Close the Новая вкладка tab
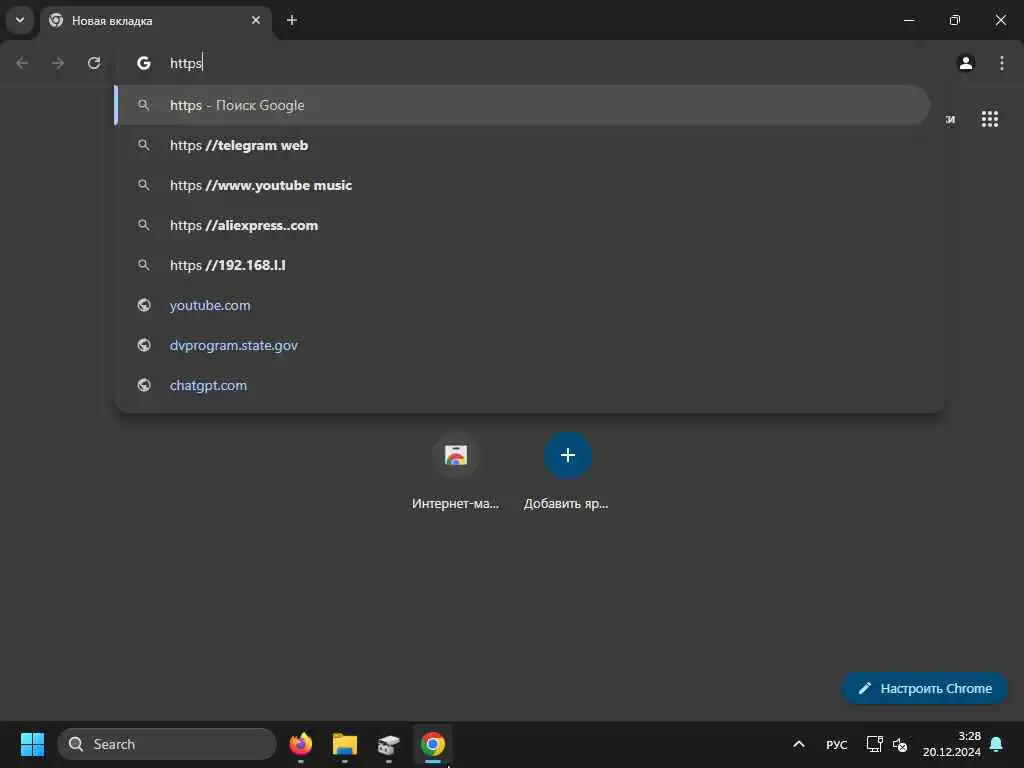1024x768 pixels. 256,20
